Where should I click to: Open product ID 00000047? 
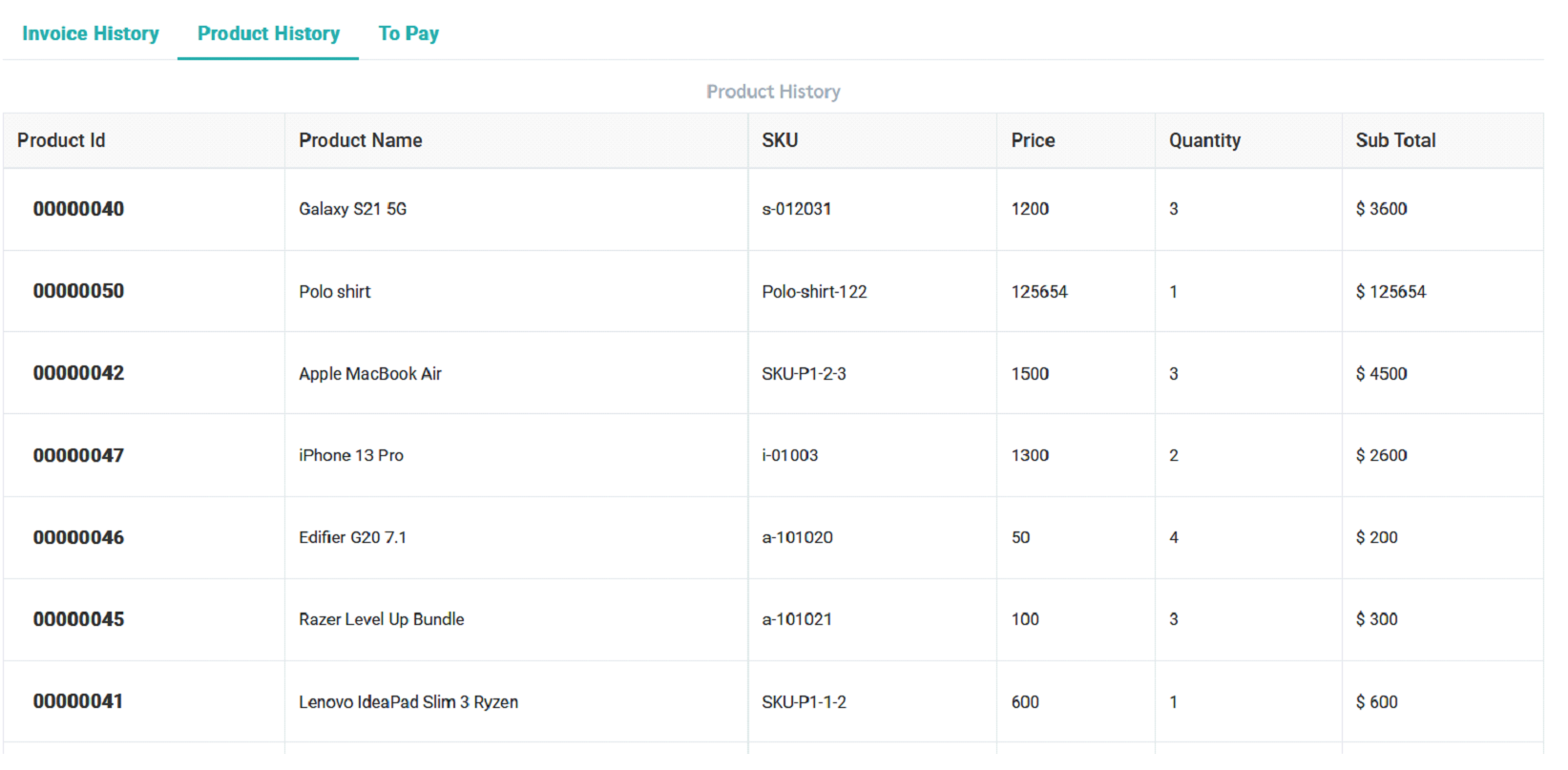coord(78,455)
